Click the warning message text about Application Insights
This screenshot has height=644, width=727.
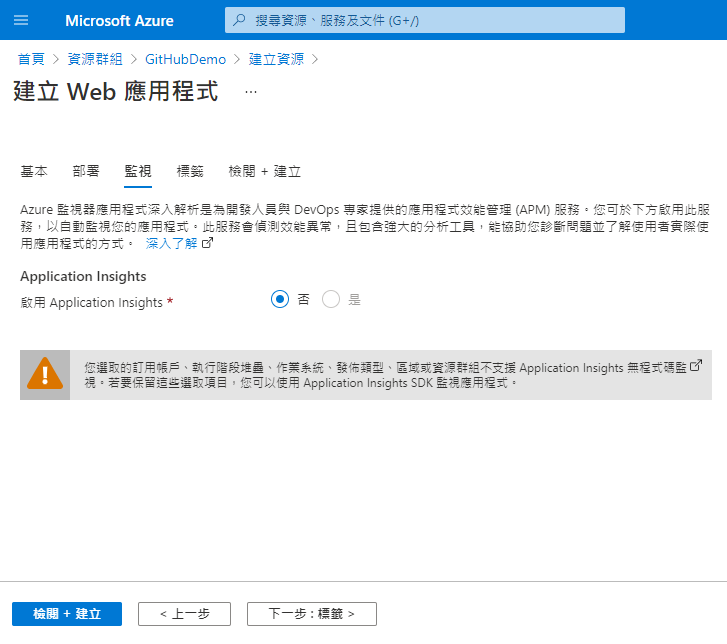(x=385, y=375)
